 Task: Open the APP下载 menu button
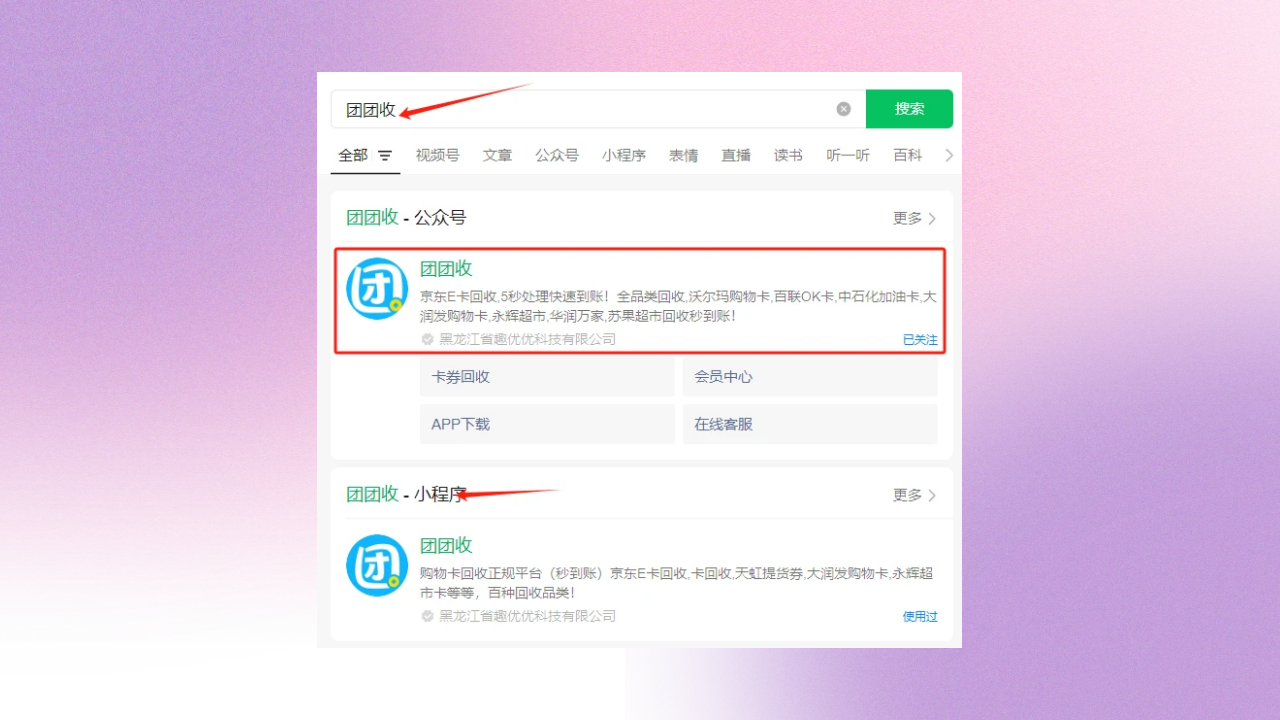(547, 424)
